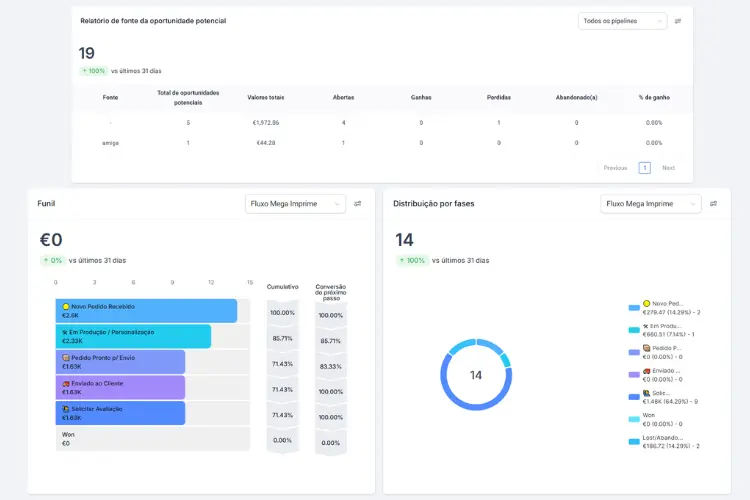This screenshot has height=500, width=750.
Task: Click Perdidas column header
Action: pyautogui.click(x=498, y=98)
